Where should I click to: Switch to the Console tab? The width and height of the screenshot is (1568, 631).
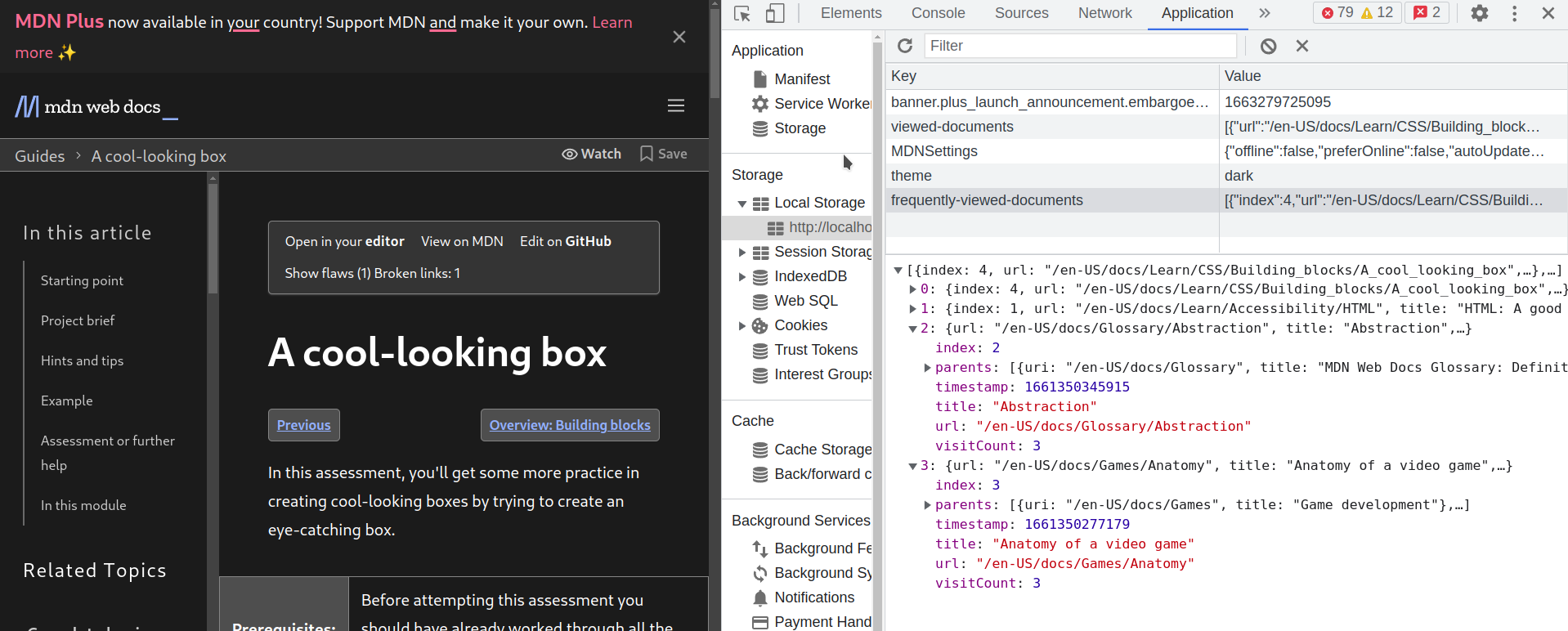939,13
